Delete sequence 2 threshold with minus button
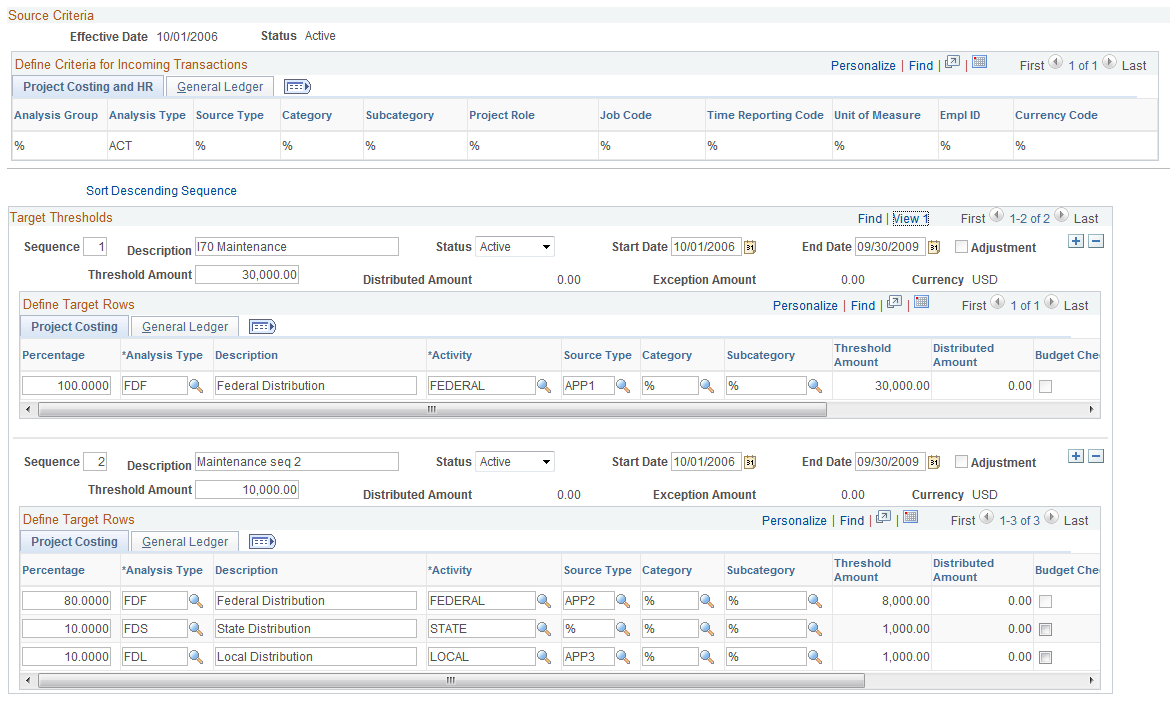This screenshot has height=707, width=1176. point(1096,457)
